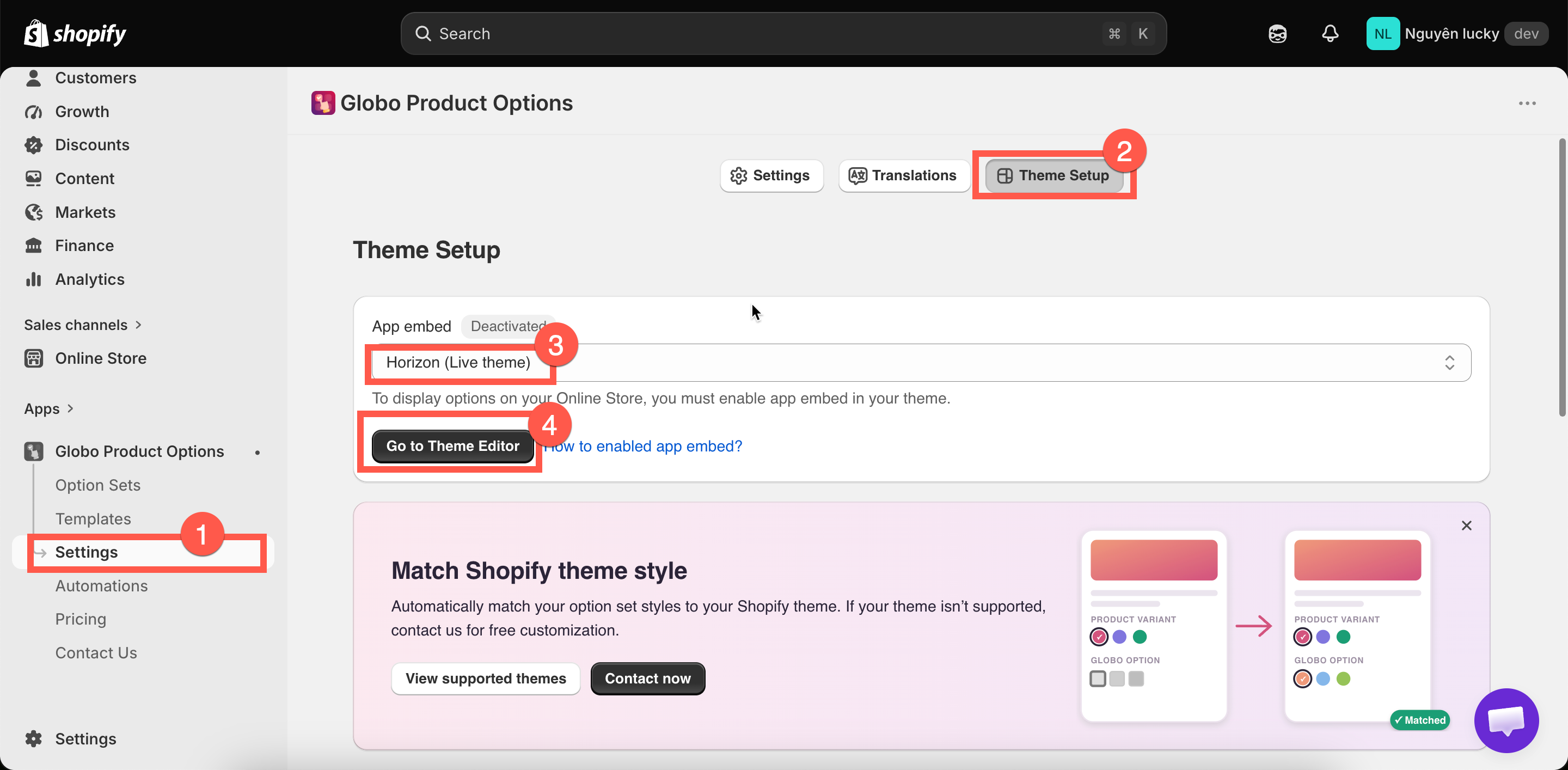
Task: Click the Nguyên lucky store name
Action: [x=1451, y=33]
